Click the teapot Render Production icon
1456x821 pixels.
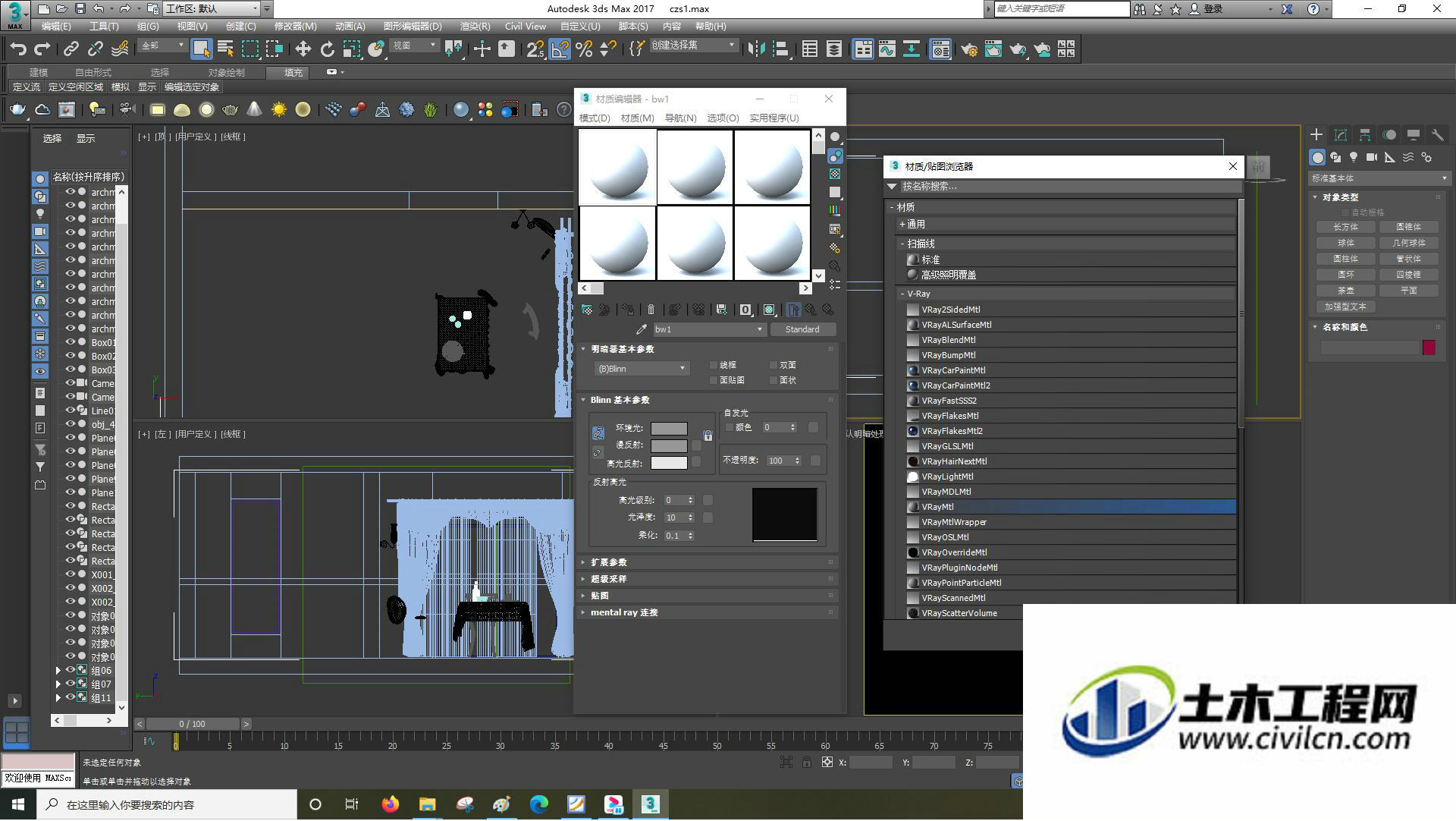coord(1018,49)
